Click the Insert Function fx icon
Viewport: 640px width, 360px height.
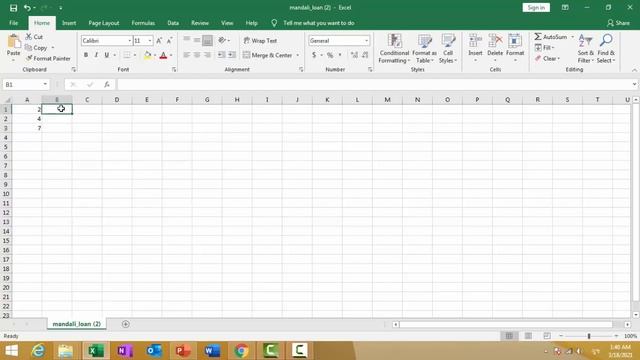pyautogui.click(x=107, y=84)
